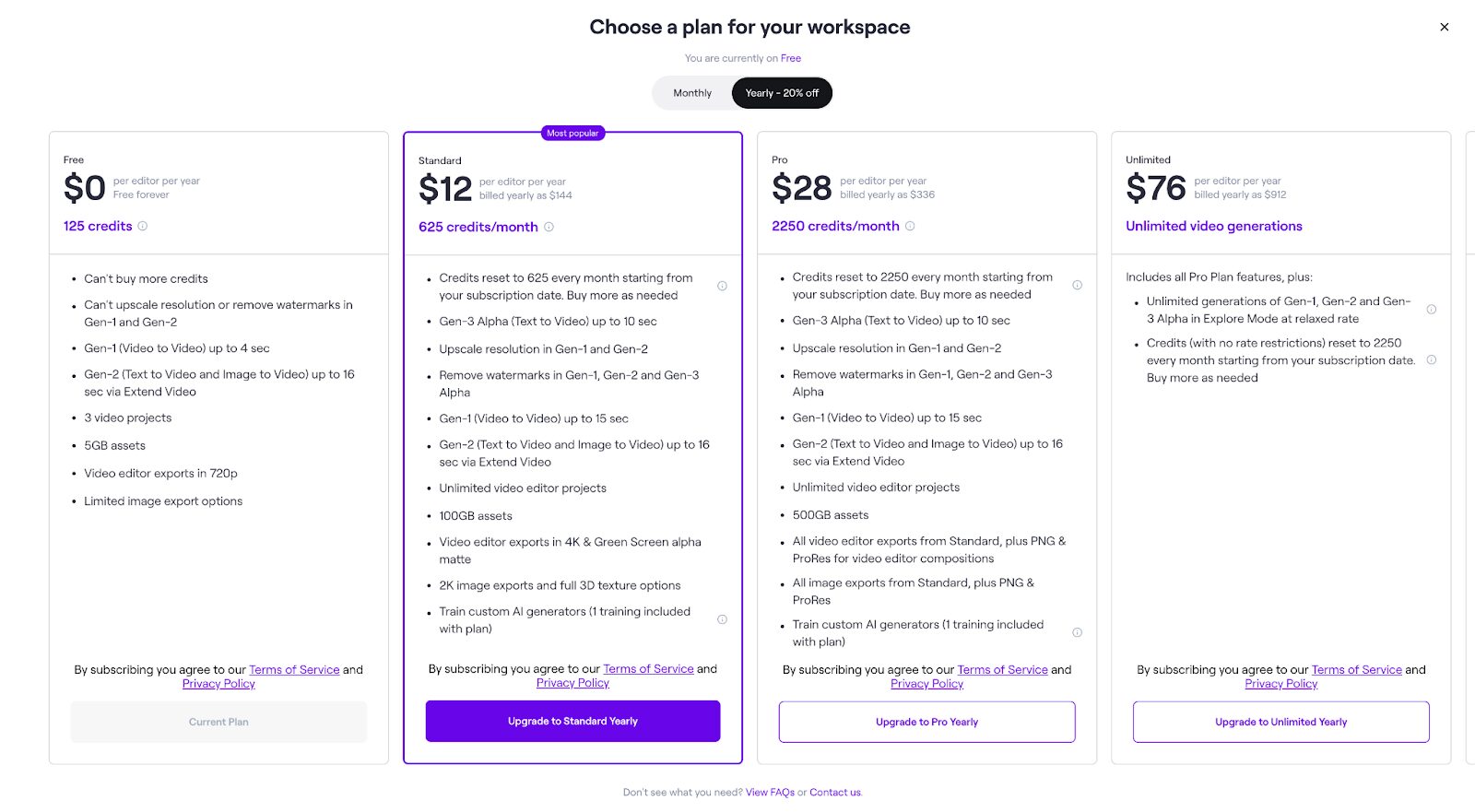
Task: Click the Contact us link
Action: pos(835,793)
